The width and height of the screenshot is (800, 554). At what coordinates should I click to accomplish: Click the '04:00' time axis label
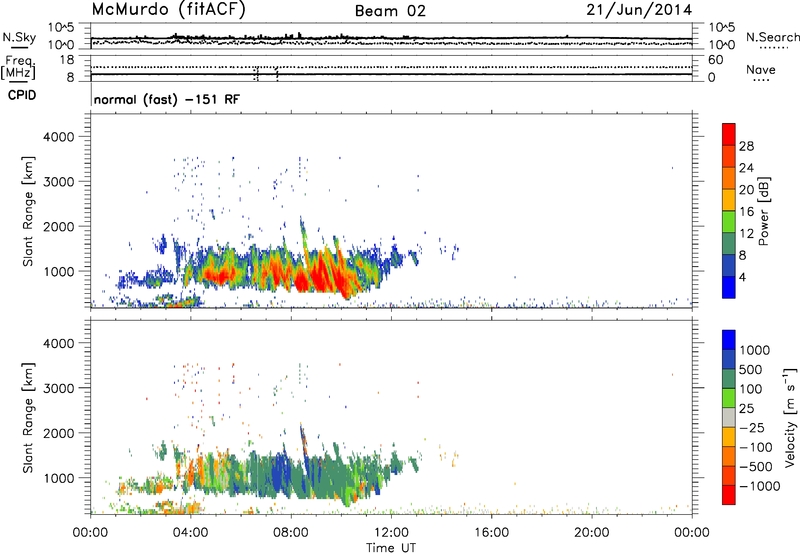190,533
